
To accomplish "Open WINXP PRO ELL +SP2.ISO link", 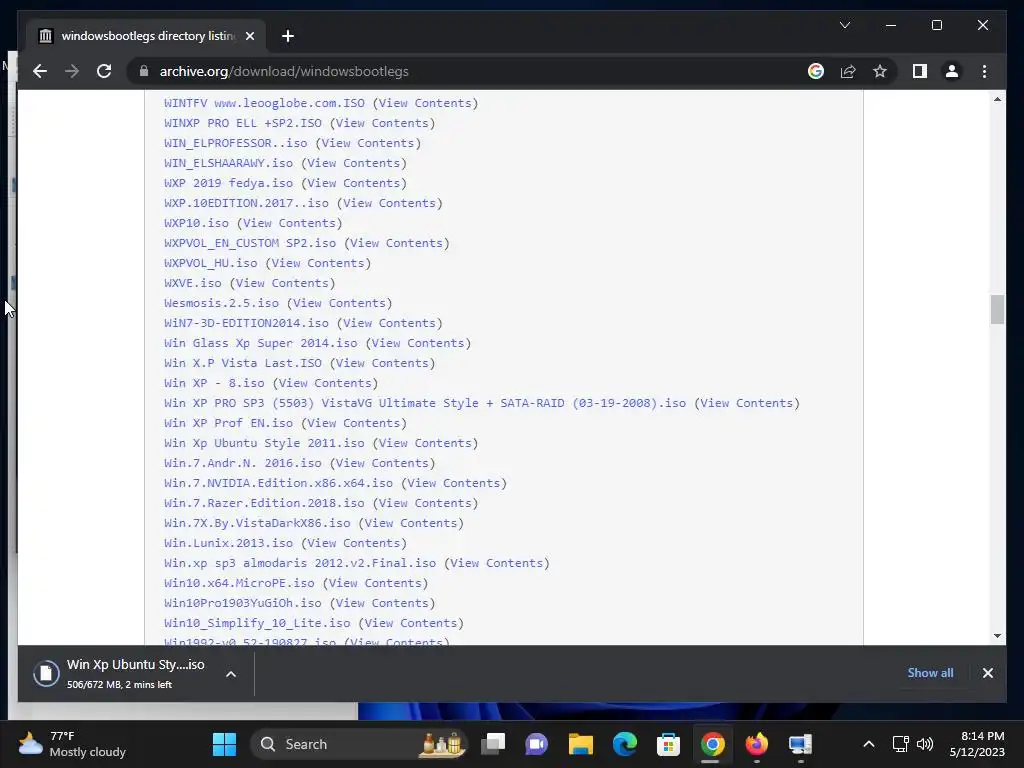I will [x=242, y=123].
